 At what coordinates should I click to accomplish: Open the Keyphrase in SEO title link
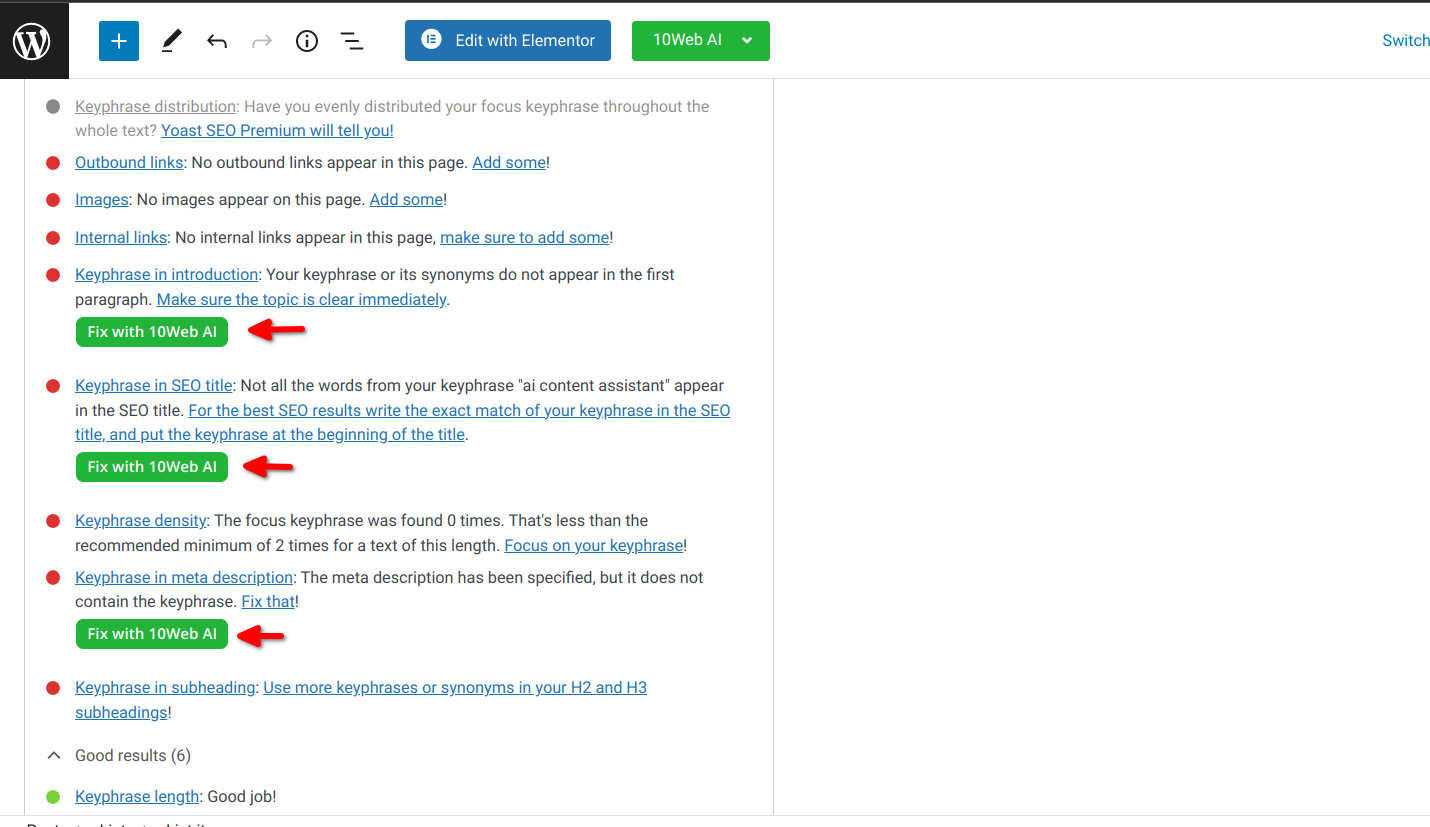coord(154,385)
